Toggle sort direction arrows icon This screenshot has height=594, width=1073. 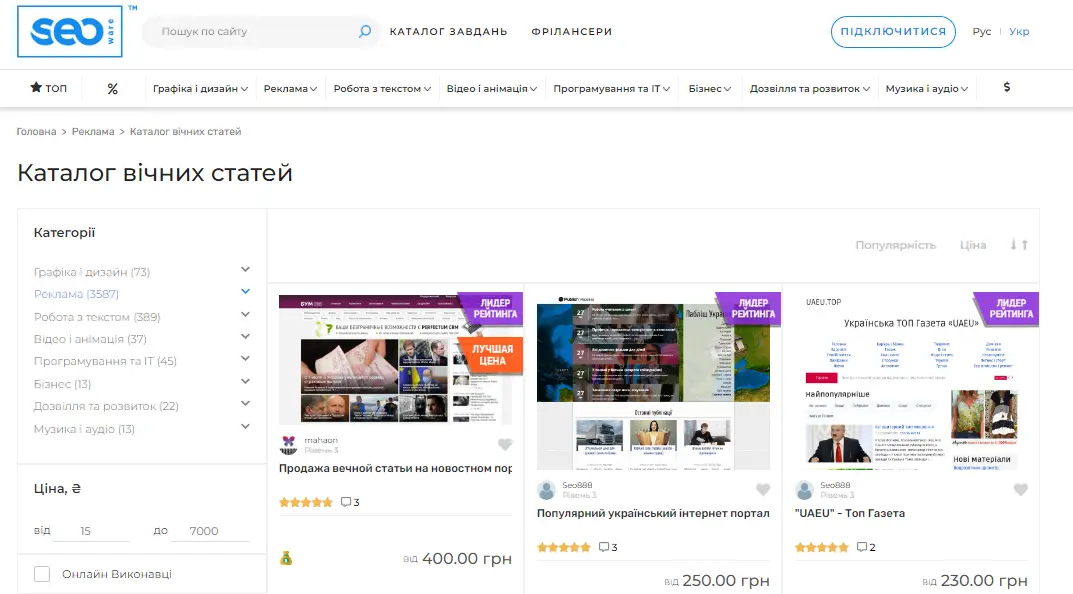pos(1019,244)
